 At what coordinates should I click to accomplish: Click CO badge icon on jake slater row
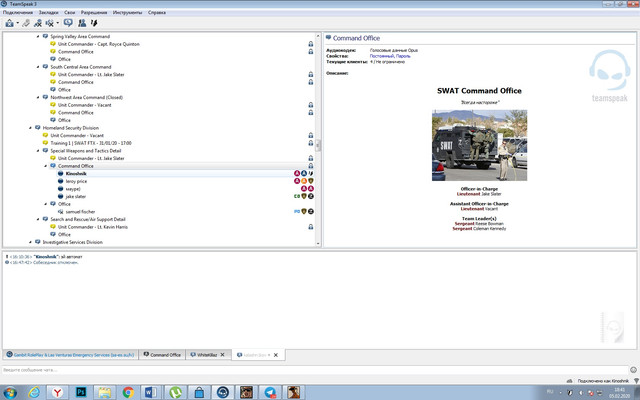(x=297, y=196)
